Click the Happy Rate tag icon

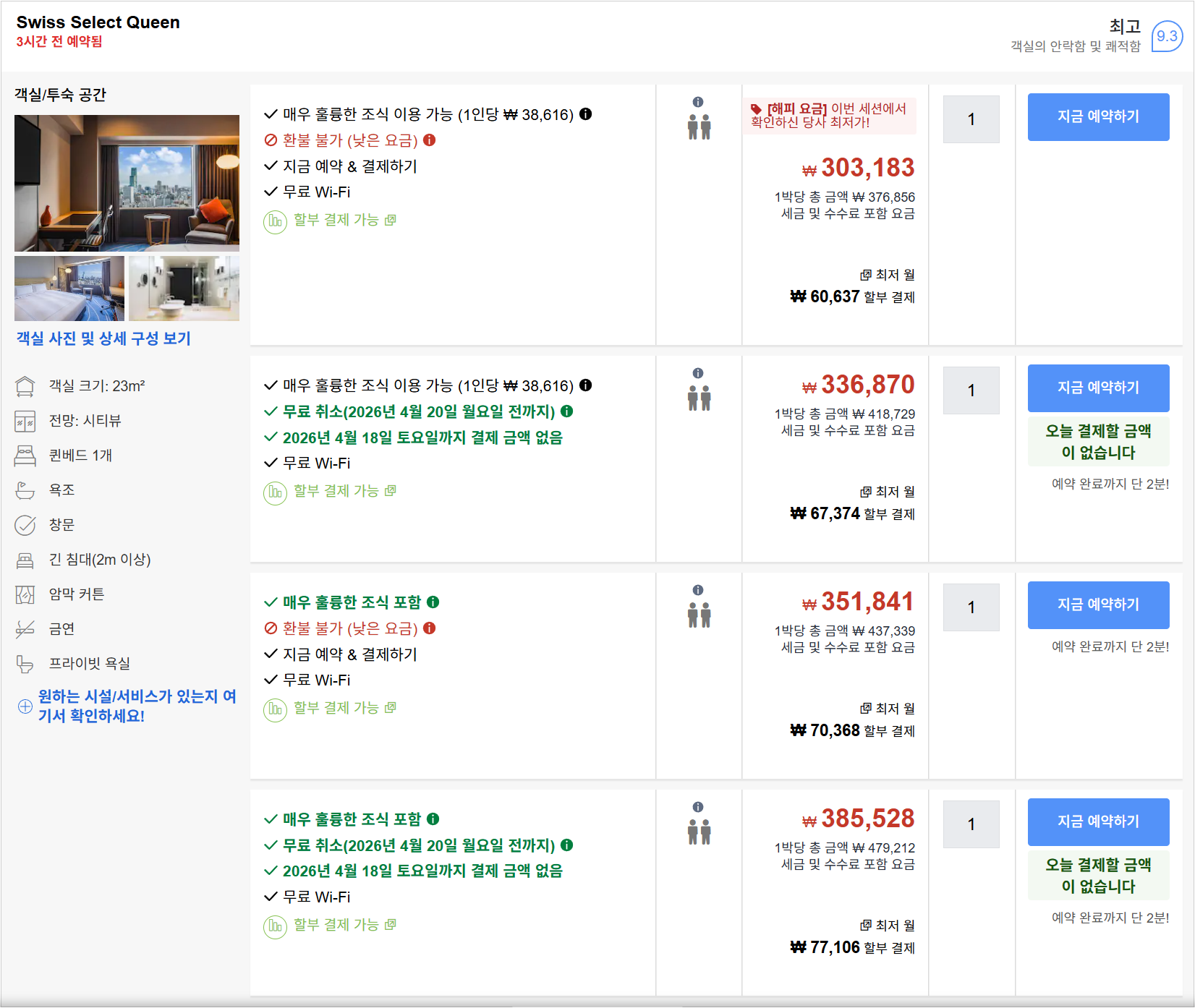point(757,109)
